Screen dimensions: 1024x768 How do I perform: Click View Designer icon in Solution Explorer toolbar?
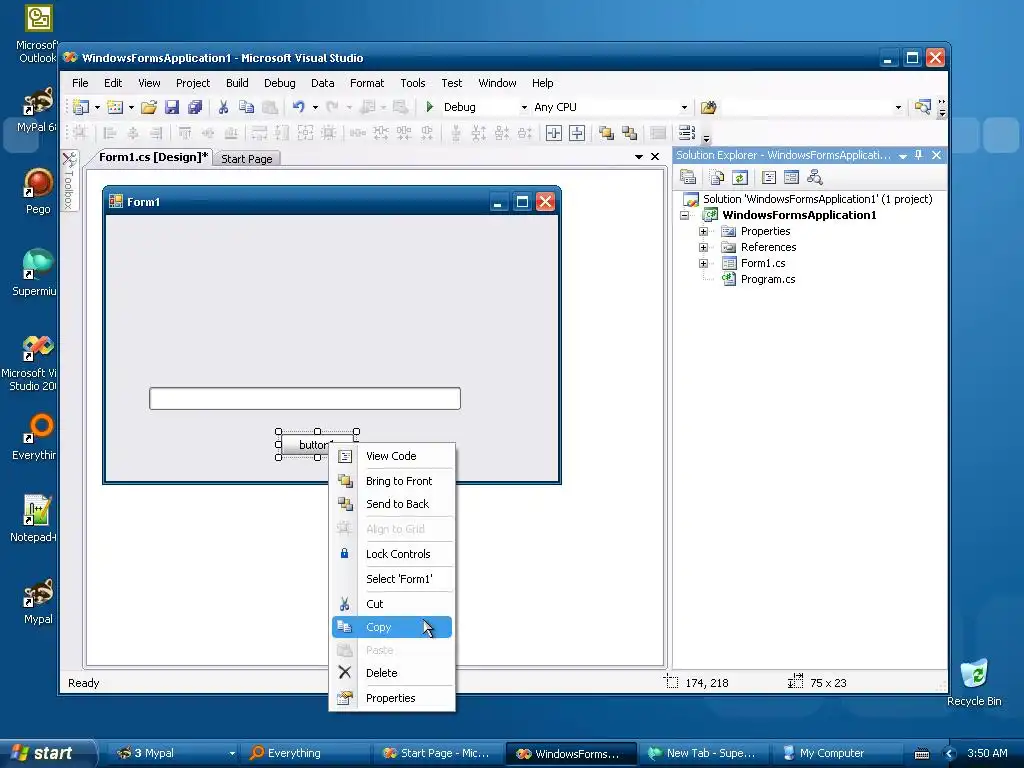pos(792,177)
